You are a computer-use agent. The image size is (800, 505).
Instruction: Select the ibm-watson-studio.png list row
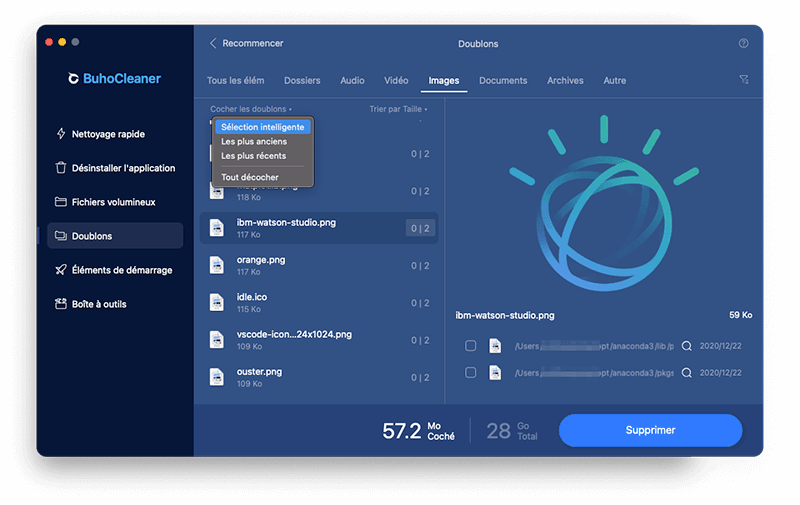tap(319, 228)
